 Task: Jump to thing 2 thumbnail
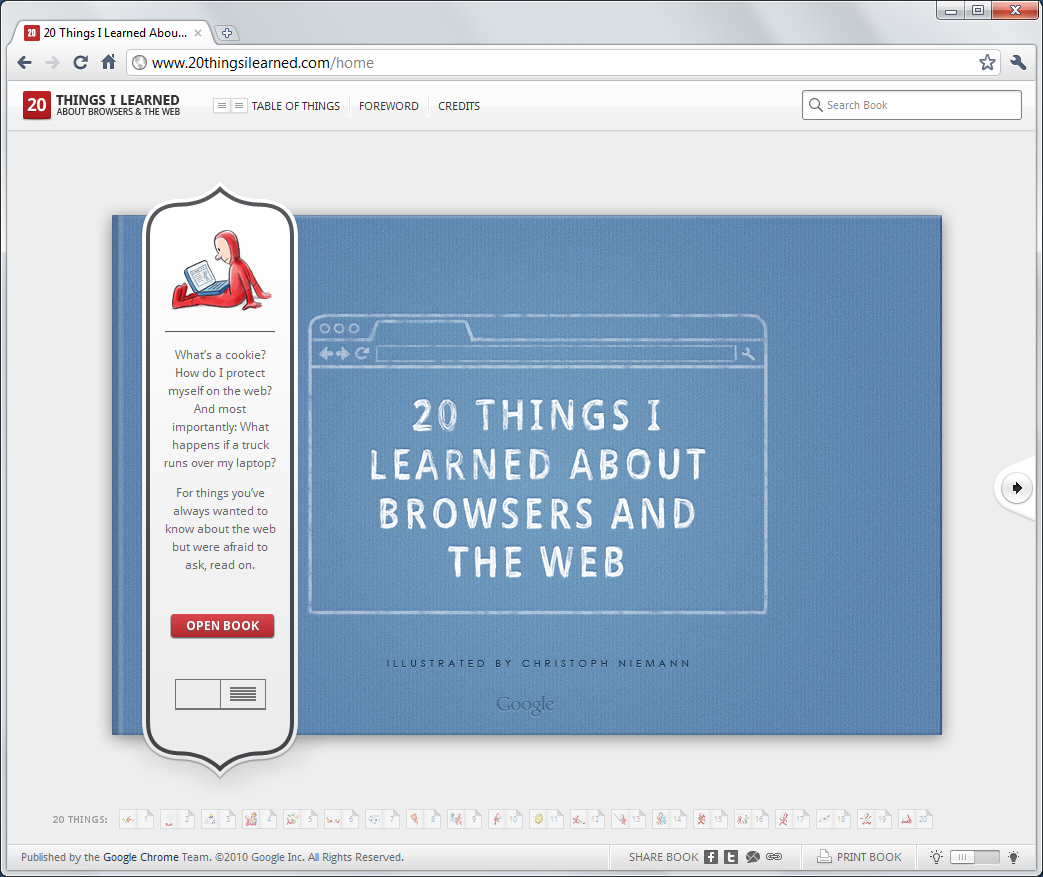[178, 819]
